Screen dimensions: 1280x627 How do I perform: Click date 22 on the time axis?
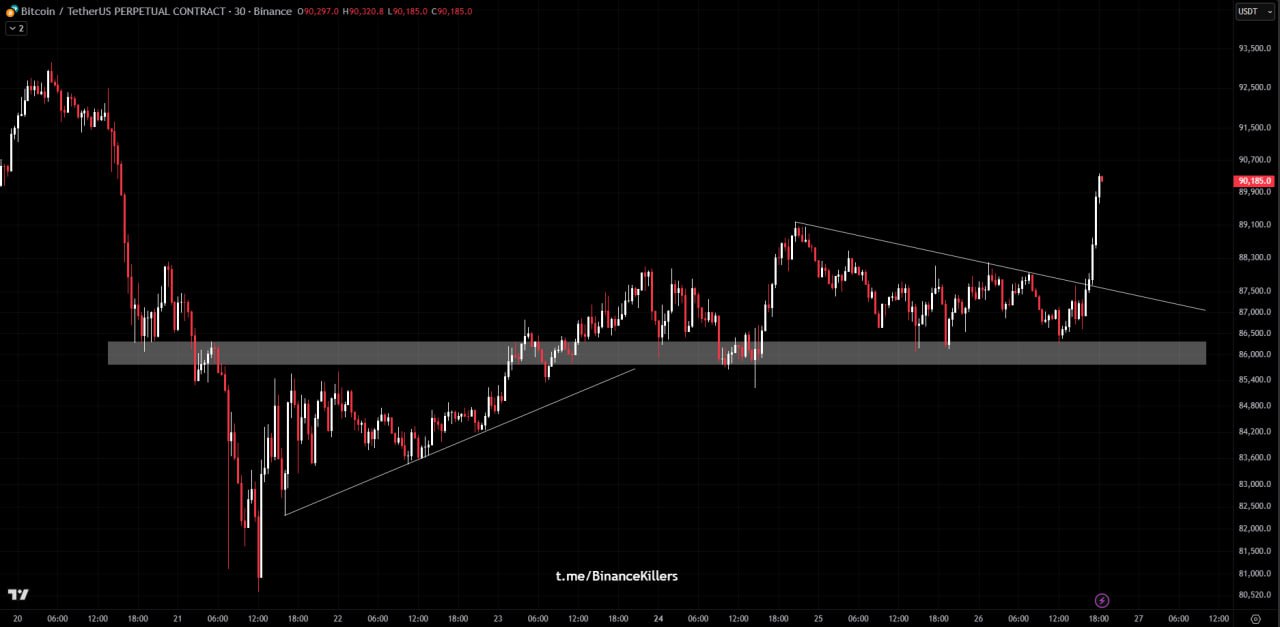pos(338,619)
